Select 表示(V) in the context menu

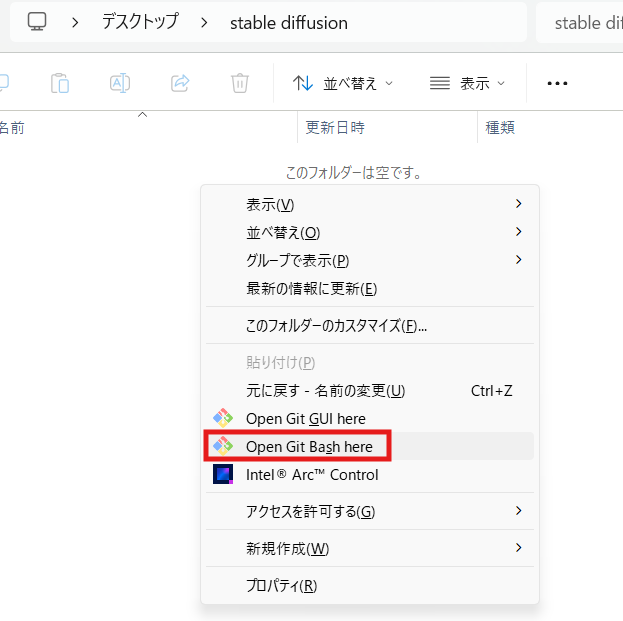(x=370, y=205)
